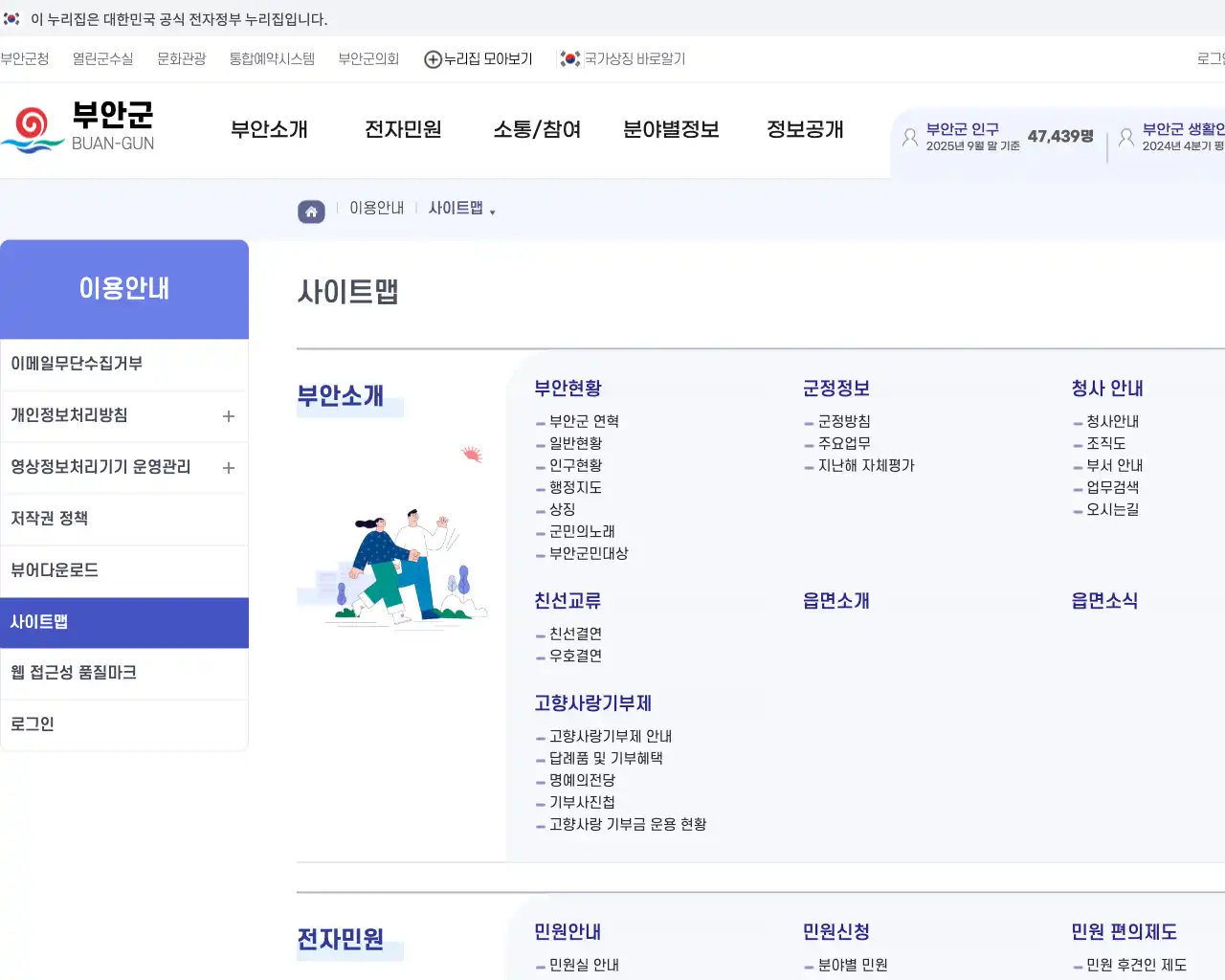Open the 전자민원 main menu
Viewport: 1225px width, 980px height.
click(x=403, y=129)
